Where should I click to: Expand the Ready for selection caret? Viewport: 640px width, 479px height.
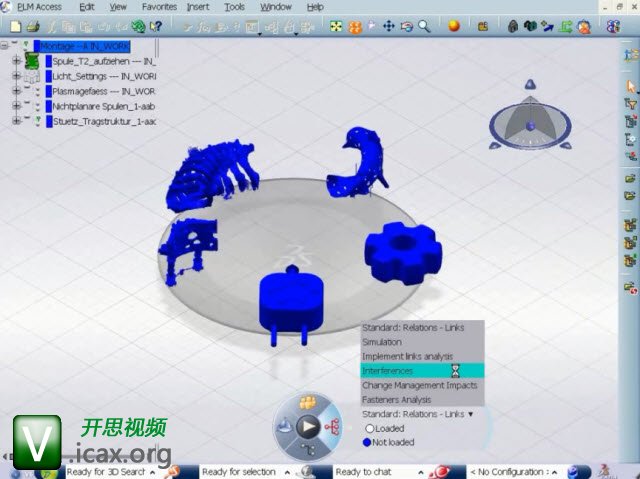287,472
